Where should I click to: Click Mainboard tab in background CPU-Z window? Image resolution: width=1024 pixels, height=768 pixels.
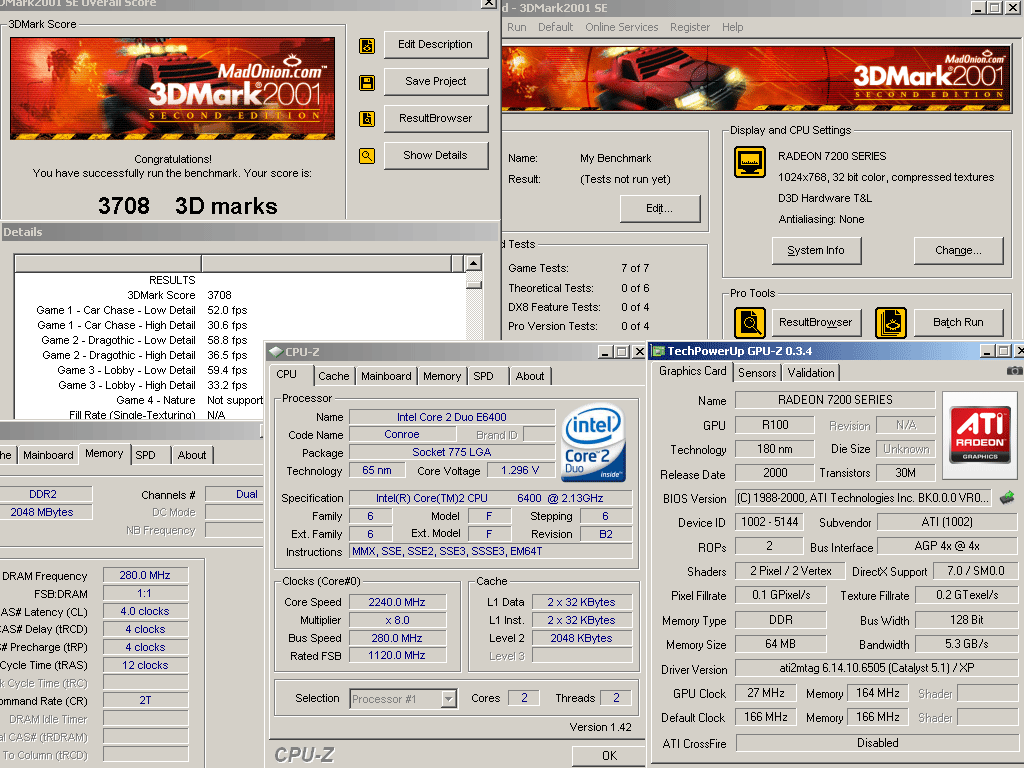tap(48, 455)
